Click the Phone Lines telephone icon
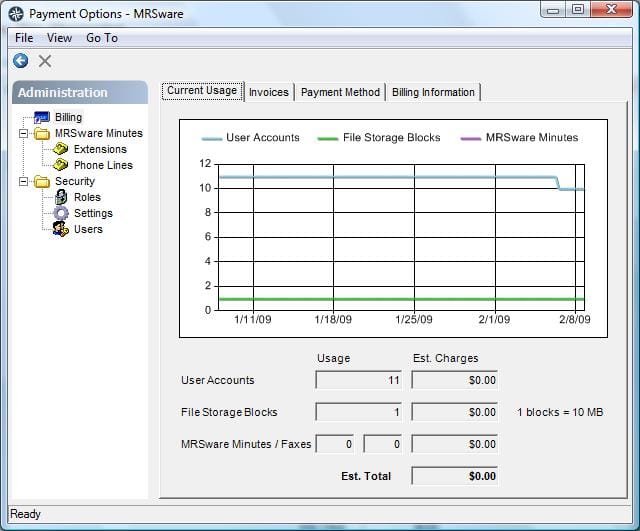Image resolution: width=640 pixels, height=531 pixels. (x=60, y=165)
